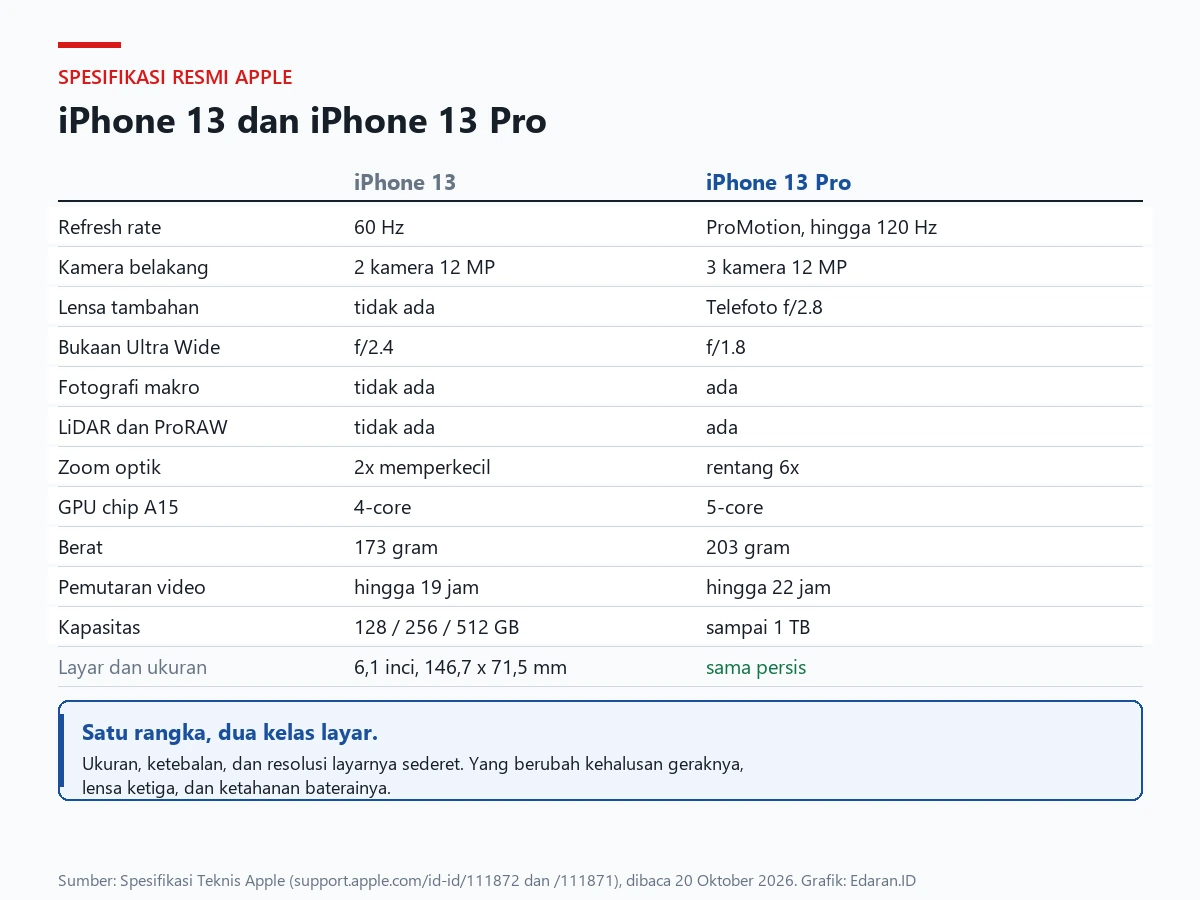1200x900 pixels.
Task: Click the "60 Hz" cell
Action: click(379, 227)
